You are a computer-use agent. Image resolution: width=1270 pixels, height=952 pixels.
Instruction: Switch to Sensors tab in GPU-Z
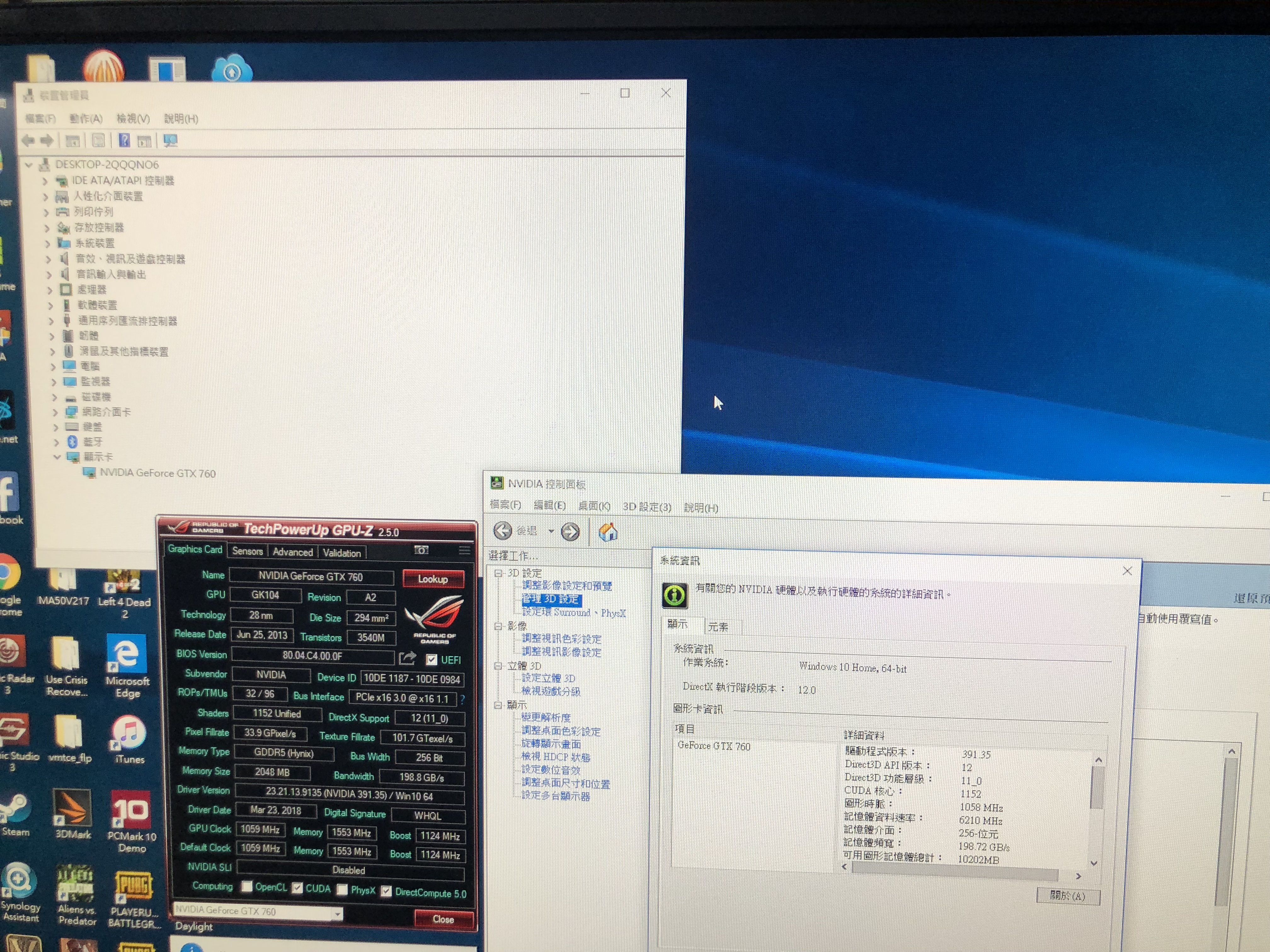(248, 552)
